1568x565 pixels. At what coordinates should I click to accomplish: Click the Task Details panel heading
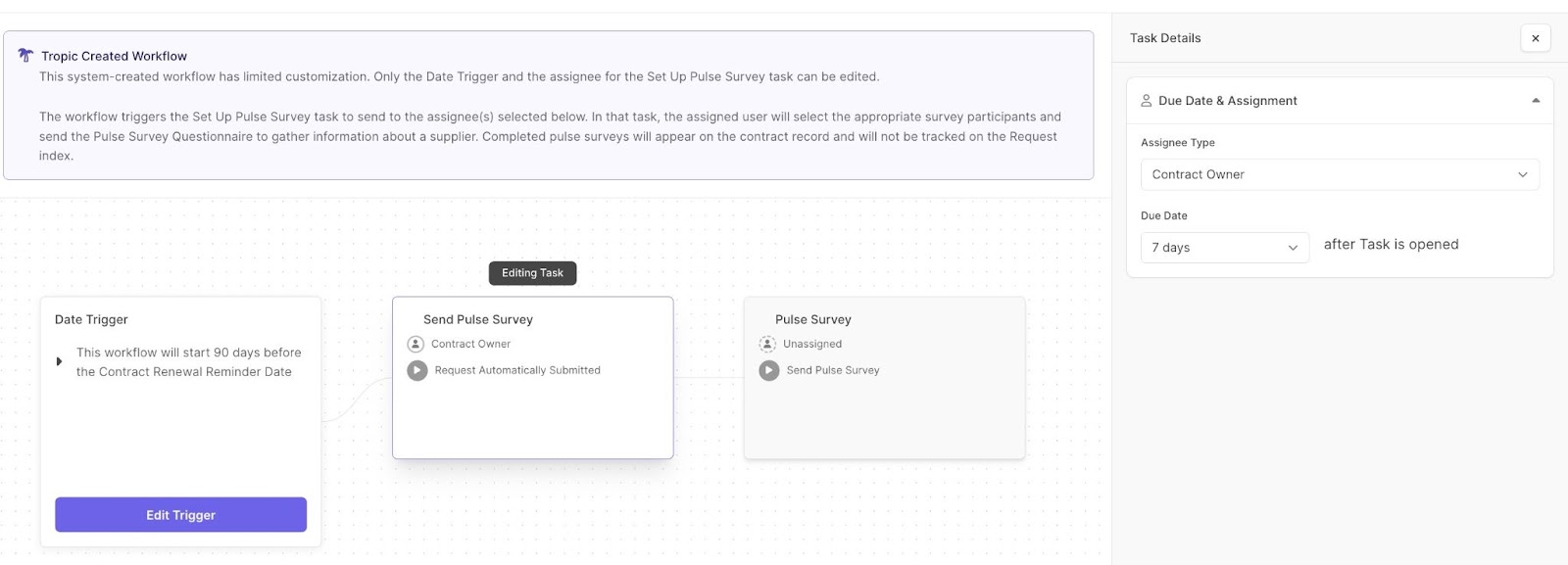1164,38
